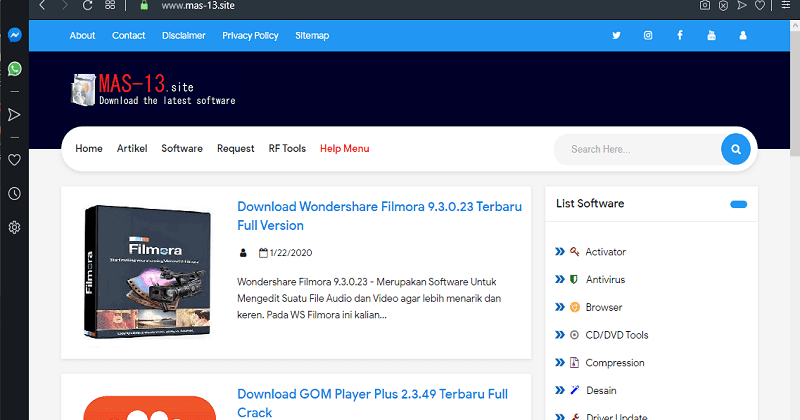800x420 pixels.
Task: Open the Speed Dial grid
Action: (110, 6)
